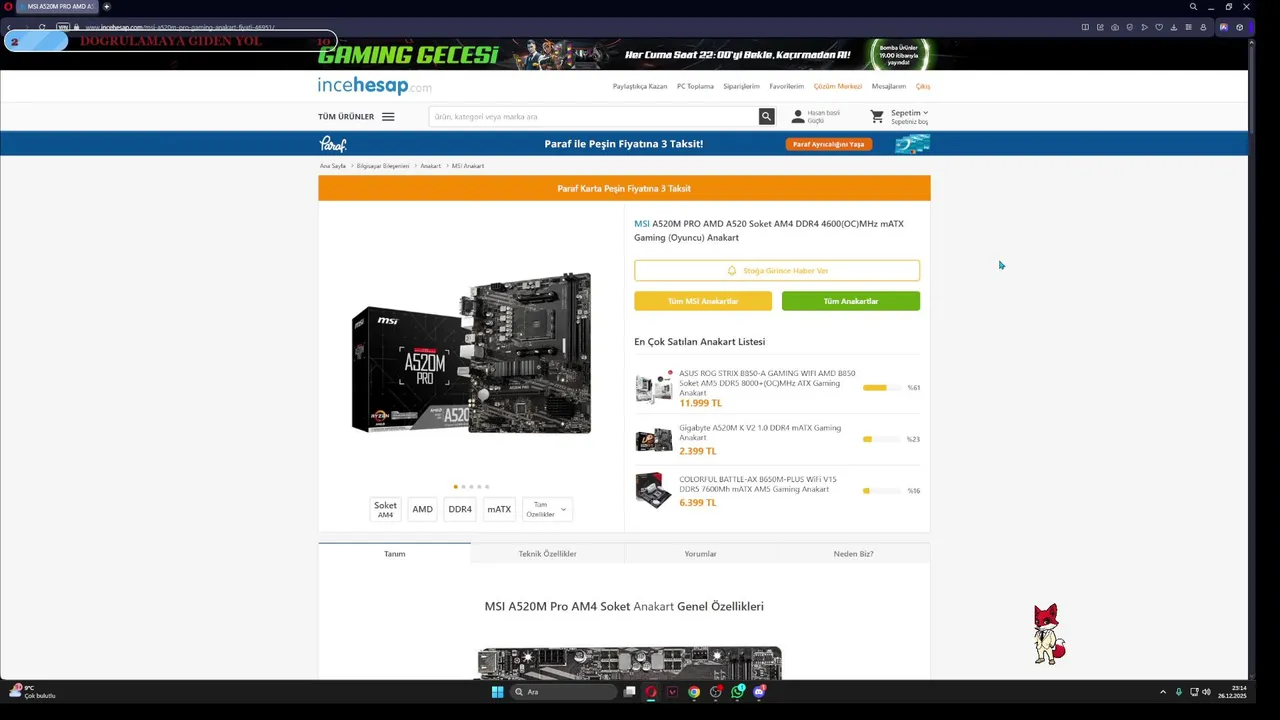
Task: Click the Gigabyte A520M motherboard thumbnail
Action: 654,439
